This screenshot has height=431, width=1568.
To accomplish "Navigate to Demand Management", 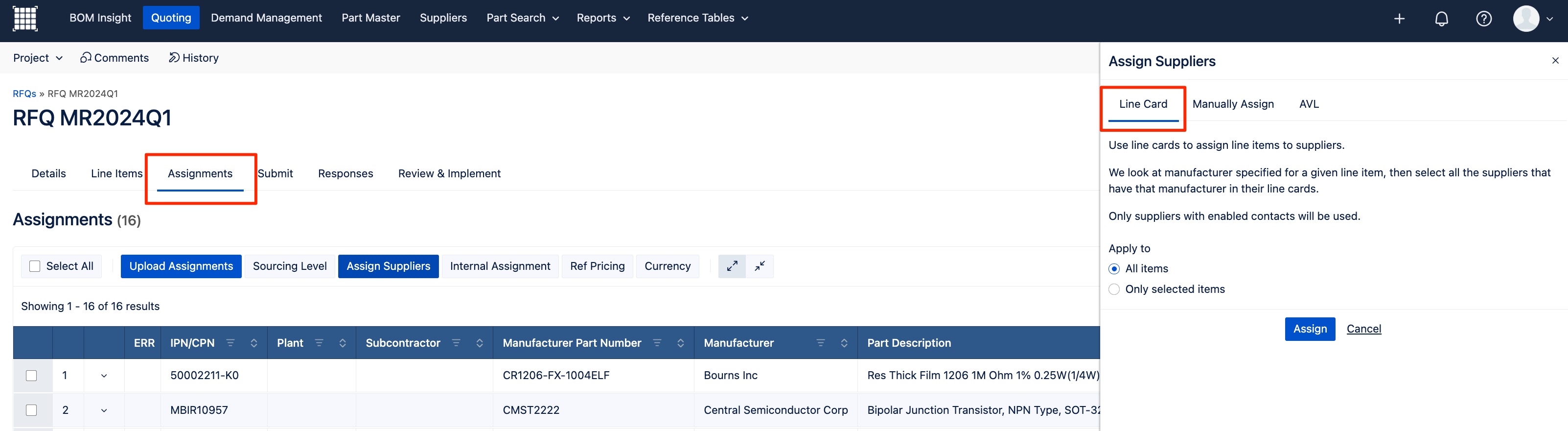I will point(266,18).
